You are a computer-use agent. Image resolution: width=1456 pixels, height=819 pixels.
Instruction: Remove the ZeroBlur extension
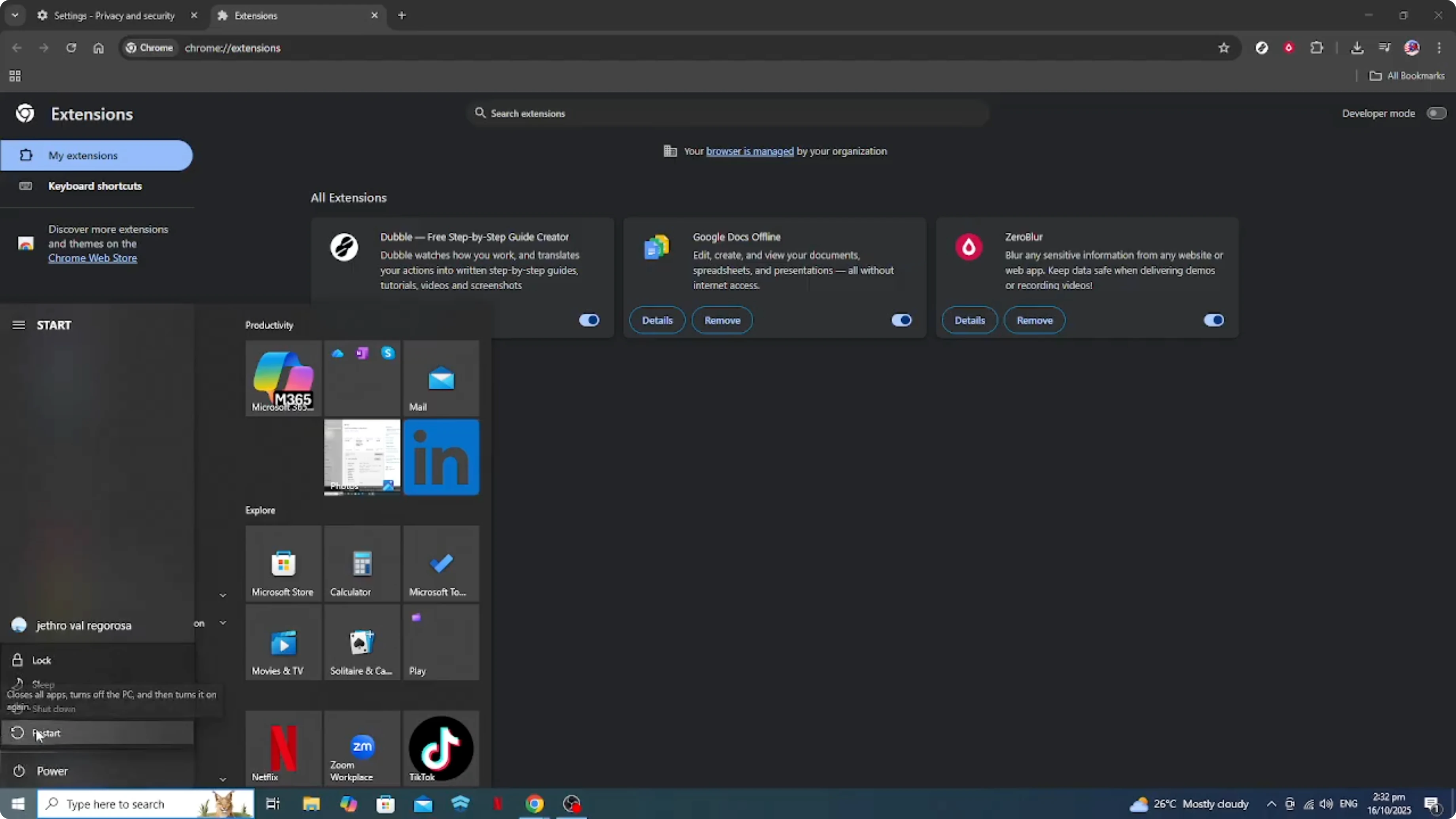click(1034, 320)
